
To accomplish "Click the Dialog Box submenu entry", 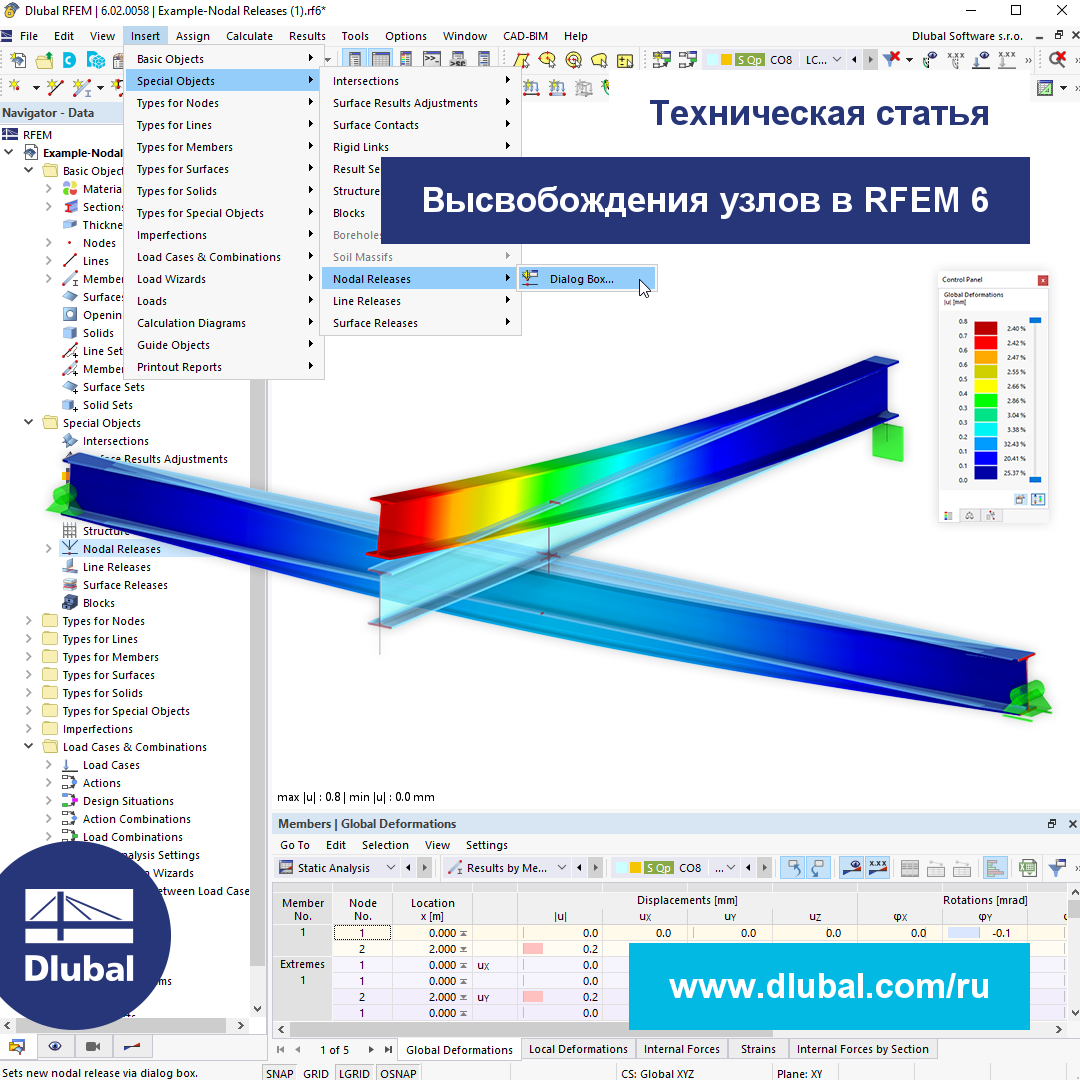I will coord(586,279).
